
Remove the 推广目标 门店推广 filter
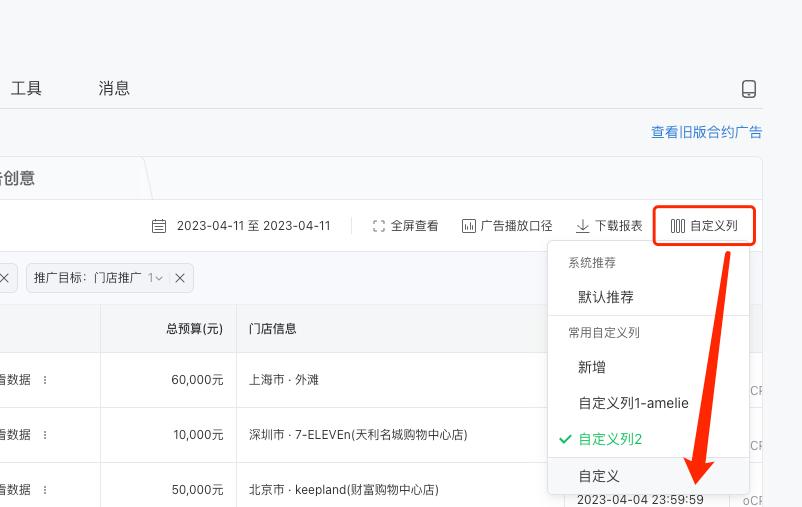(x=180, y=278)
